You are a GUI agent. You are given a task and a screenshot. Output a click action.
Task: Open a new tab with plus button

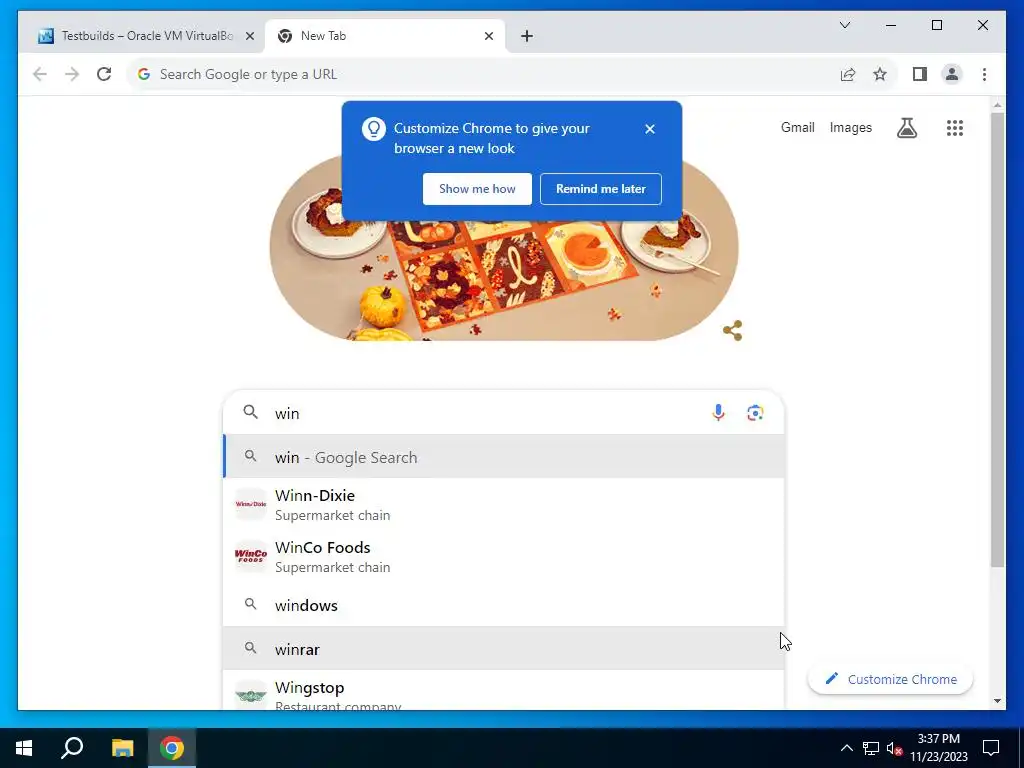527,37
